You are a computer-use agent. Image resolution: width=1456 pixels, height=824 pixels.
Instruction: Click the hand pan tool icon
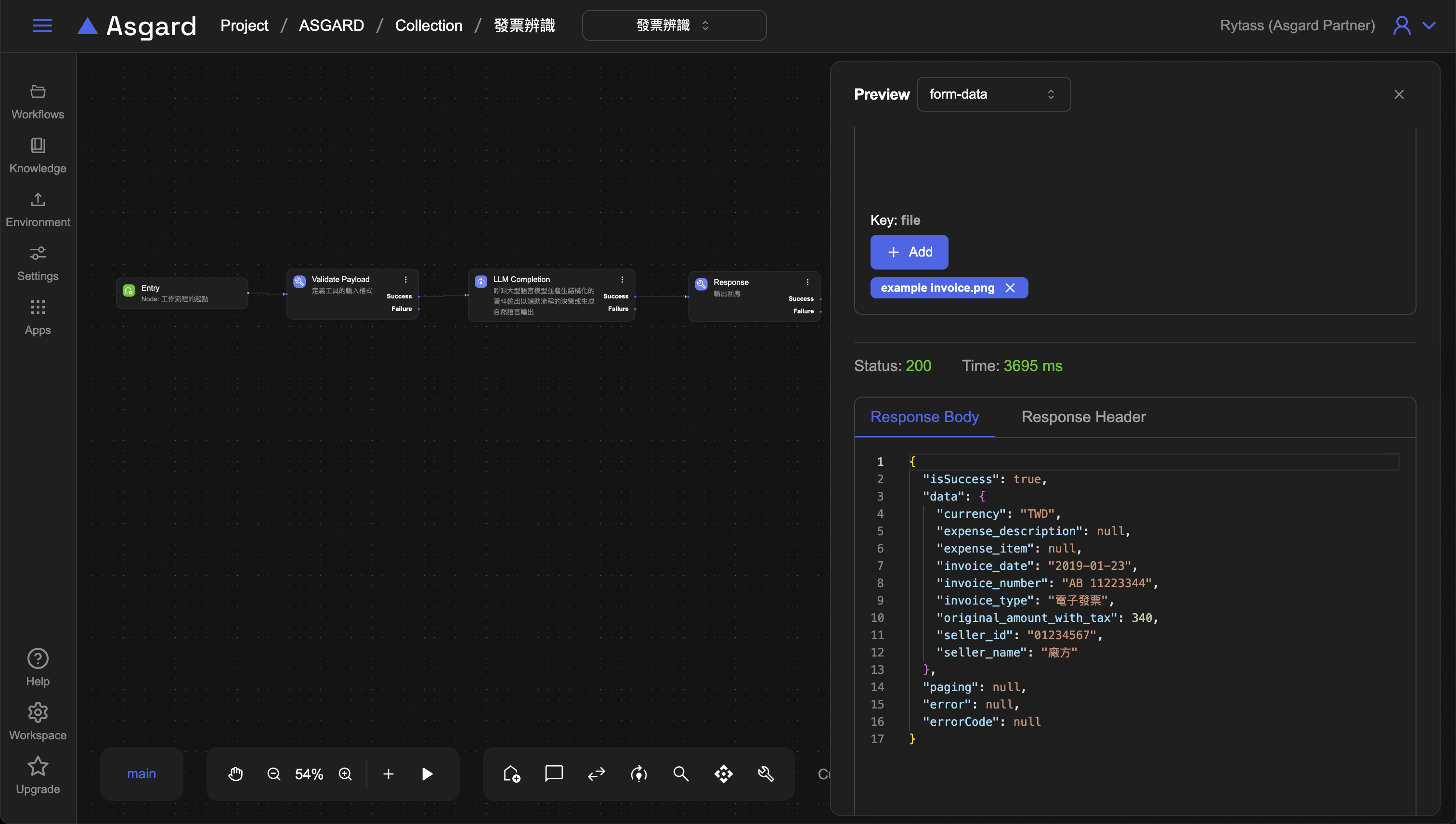tap(235, 773)
